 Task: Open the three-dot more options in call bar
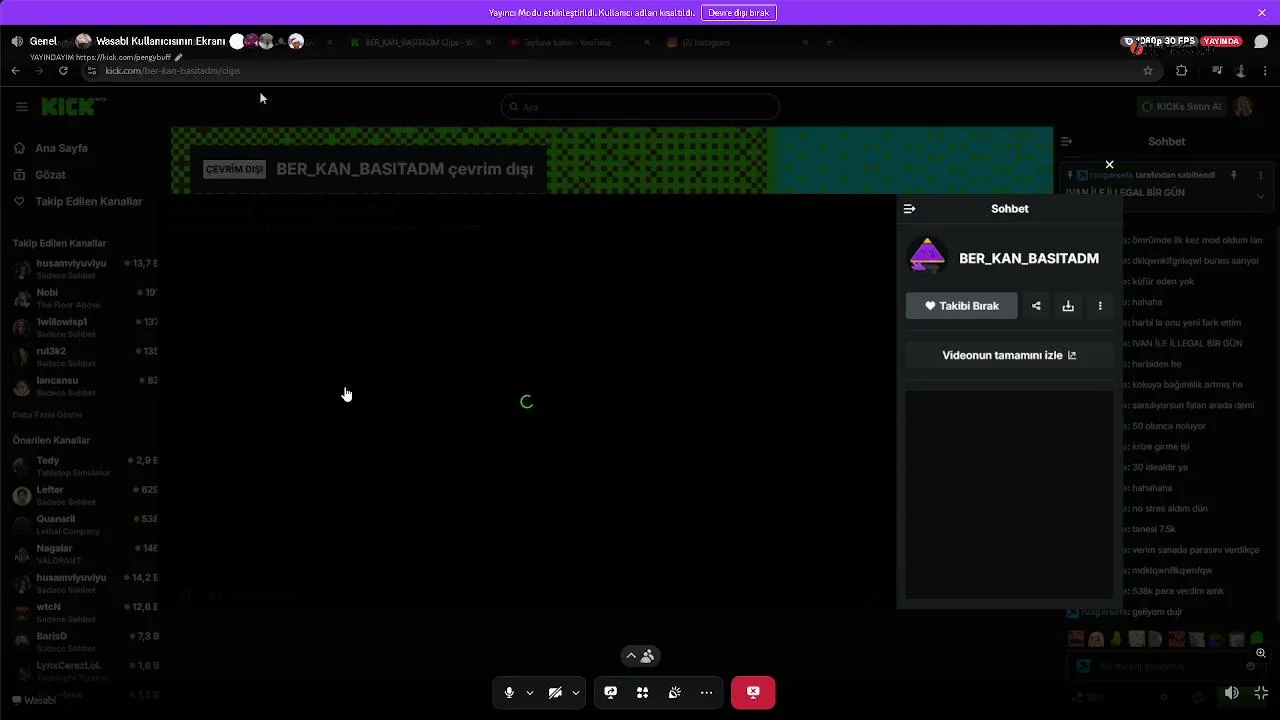tap(707, 693)
